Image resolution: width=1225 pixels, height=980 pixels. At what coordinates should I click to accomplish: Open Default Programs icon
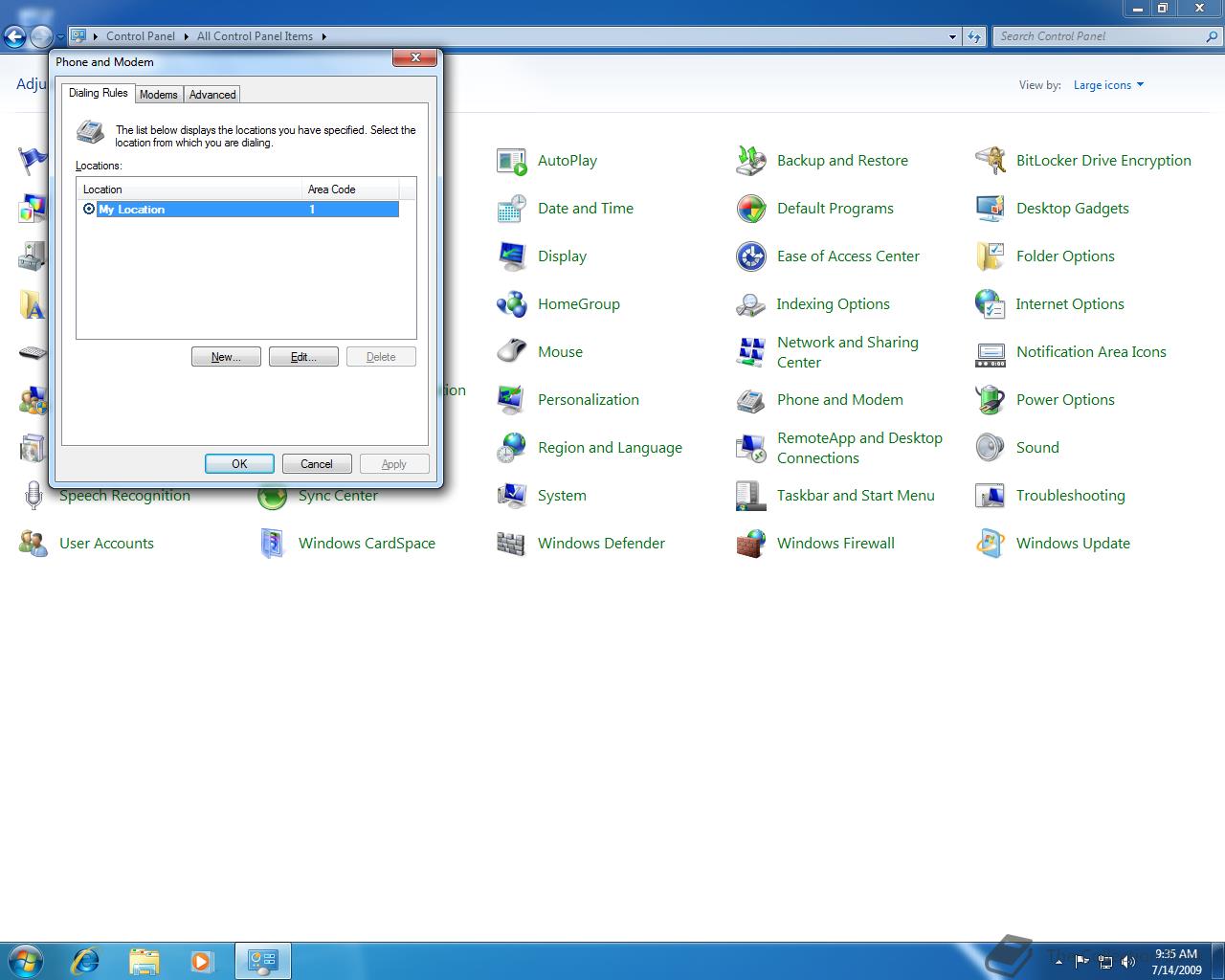750,209
